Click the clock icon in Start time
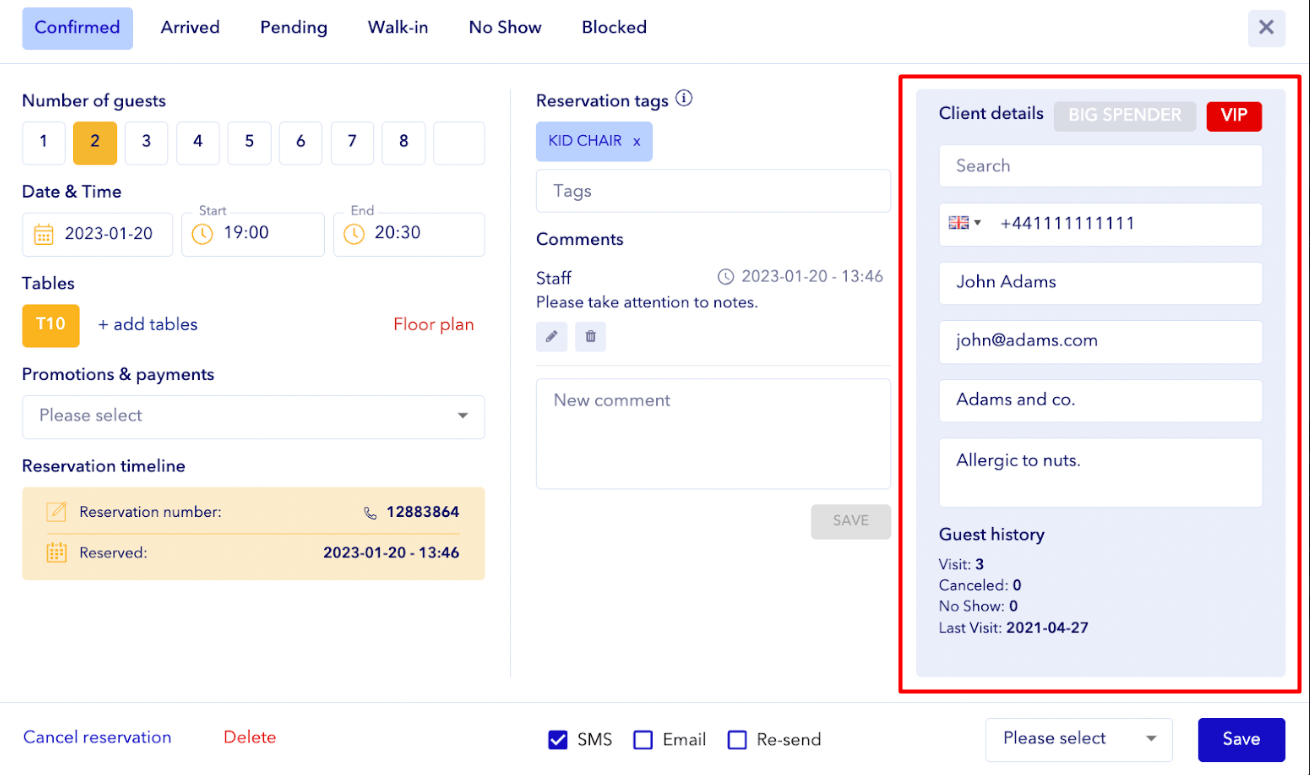 202,234
